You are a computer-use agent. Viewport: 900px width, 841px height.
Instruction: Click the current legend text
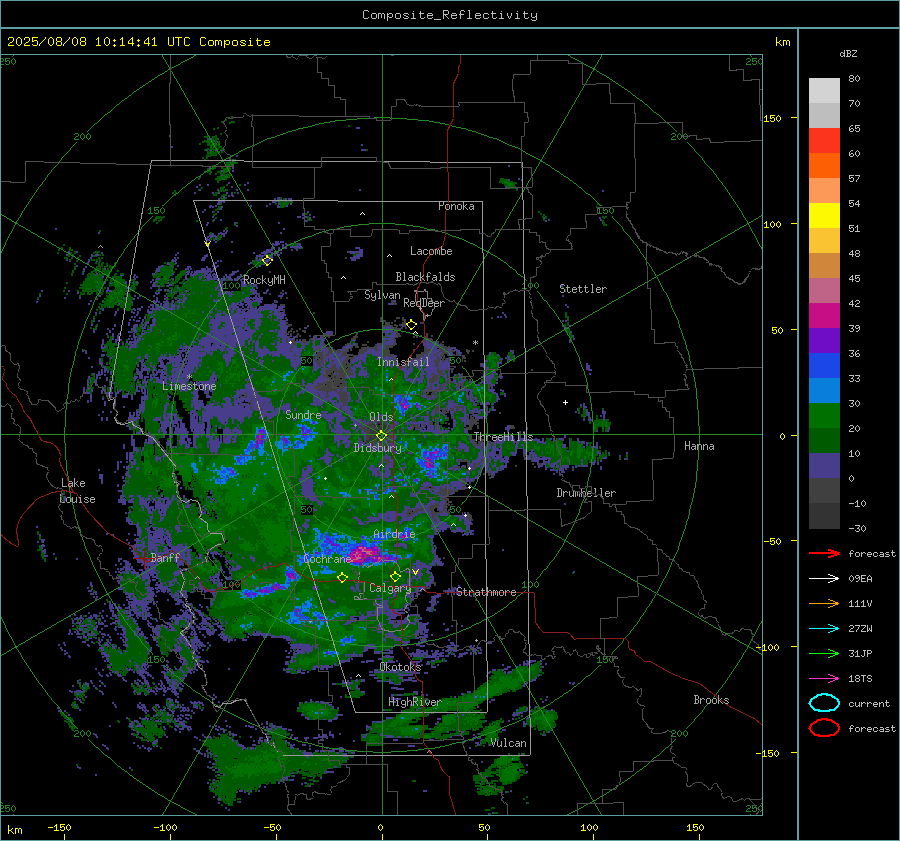[x=869, y=703]
